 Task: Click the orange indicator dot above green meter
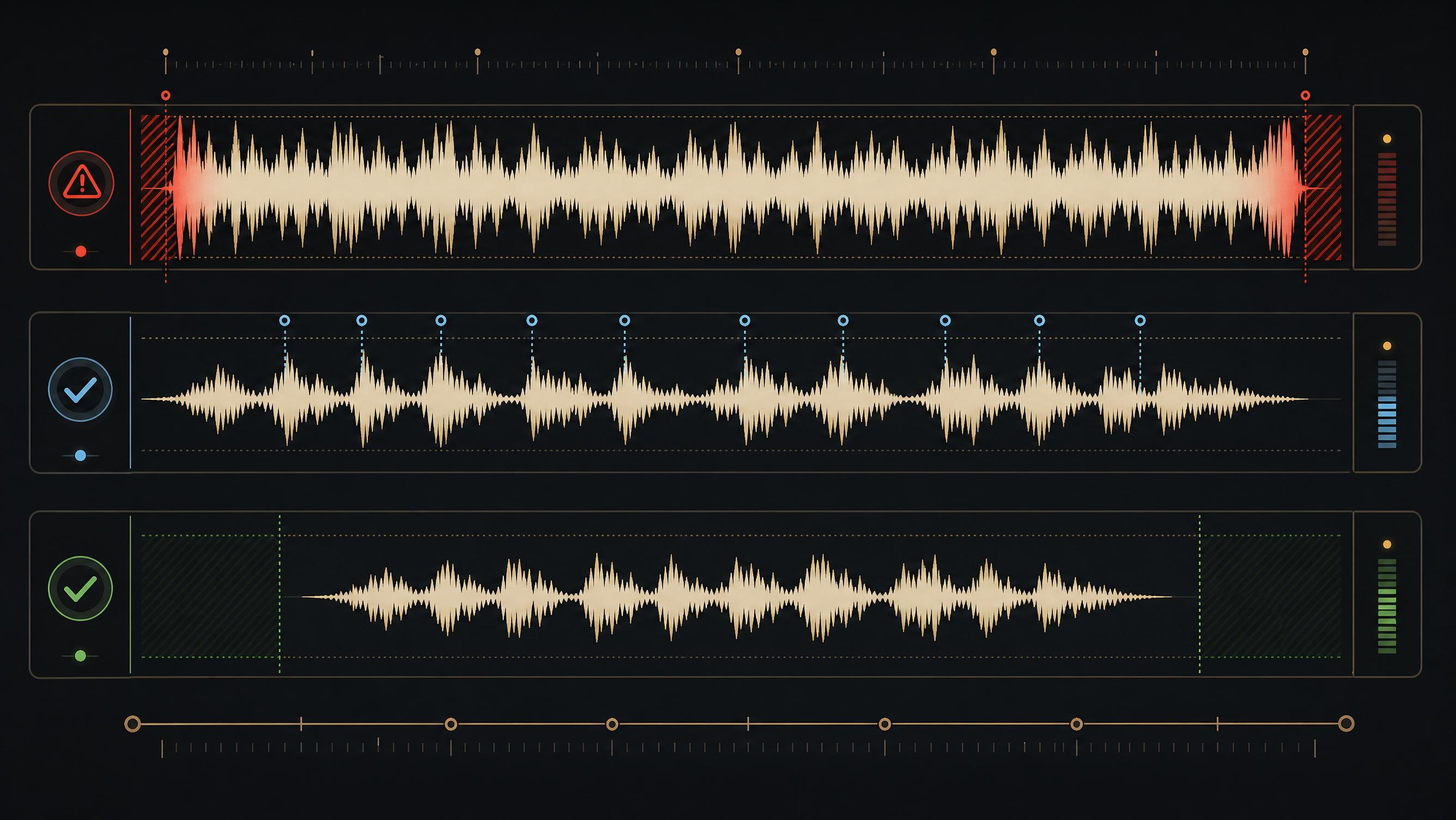tap(1386, 545)
